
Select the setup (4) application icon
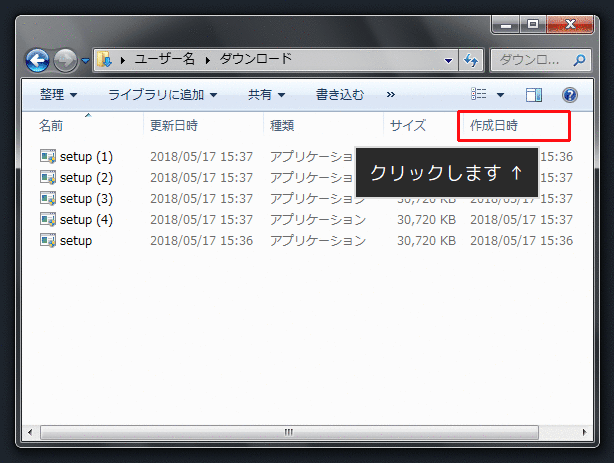click(x=47, y=219)
